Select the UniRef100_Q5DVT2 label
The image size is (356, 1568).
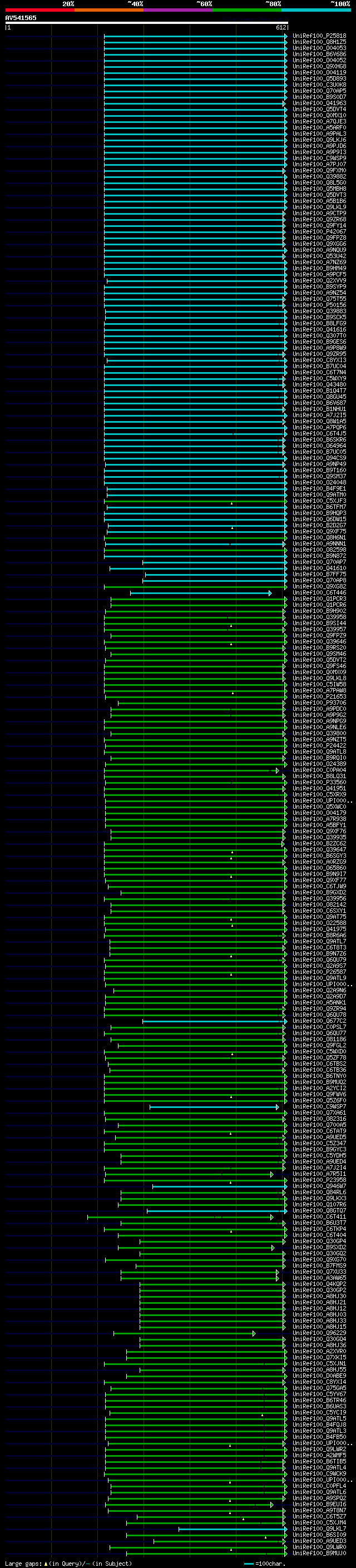319,660
